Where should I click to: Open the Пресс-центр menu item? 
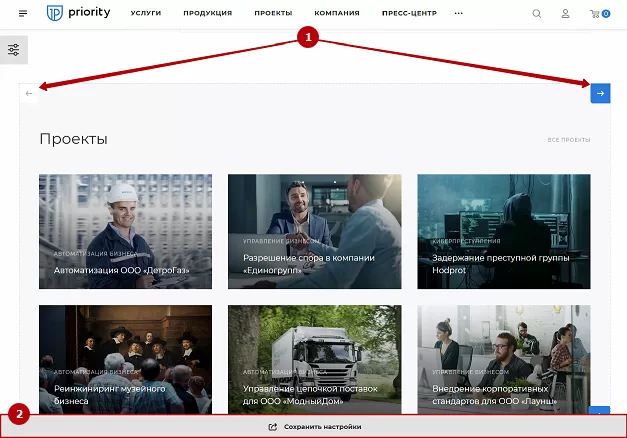[x=409, y=13]
